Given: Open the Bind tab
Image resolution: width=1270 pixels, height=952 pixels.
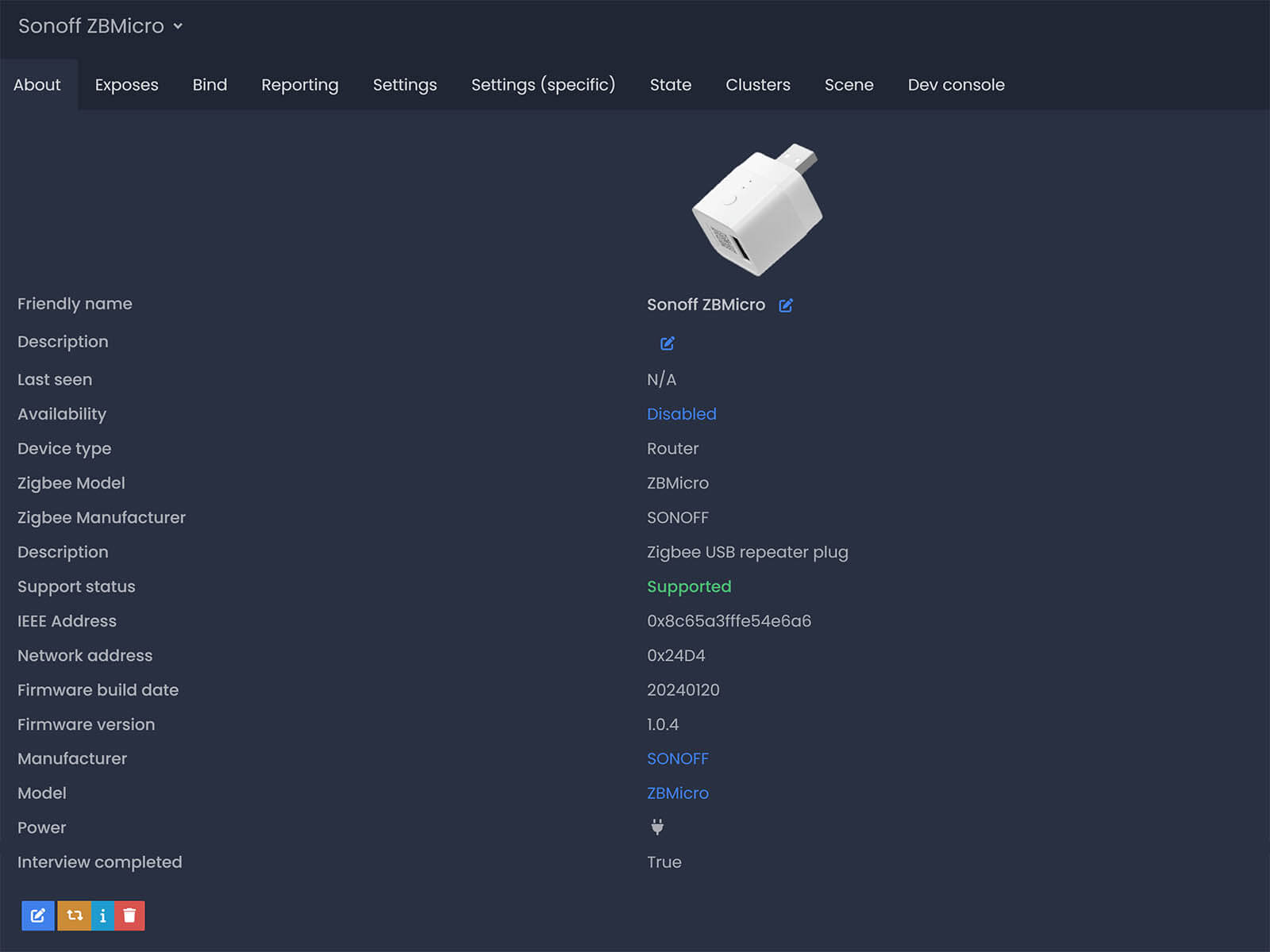Looking at the screenshot, I should (210, 85).
